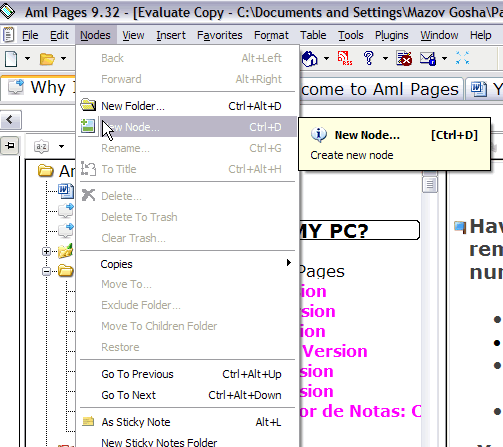Click the 'MY PC?' heading box

point(359,230)
